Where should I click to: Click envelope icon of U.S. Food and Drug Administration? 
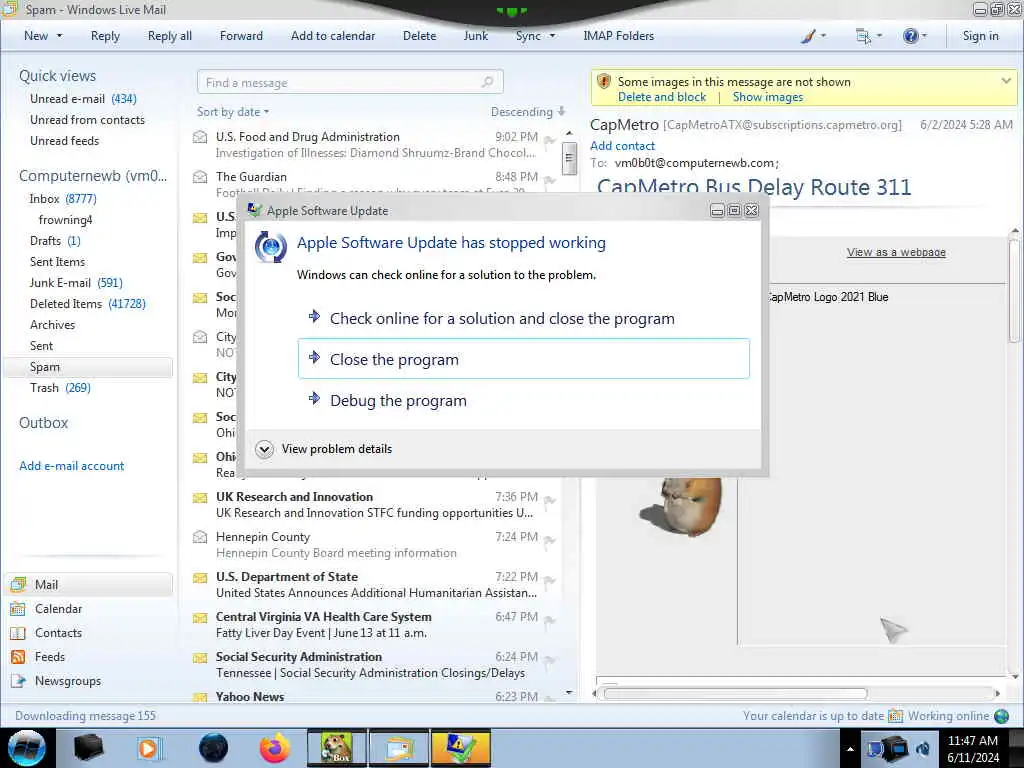pos(200,137)
